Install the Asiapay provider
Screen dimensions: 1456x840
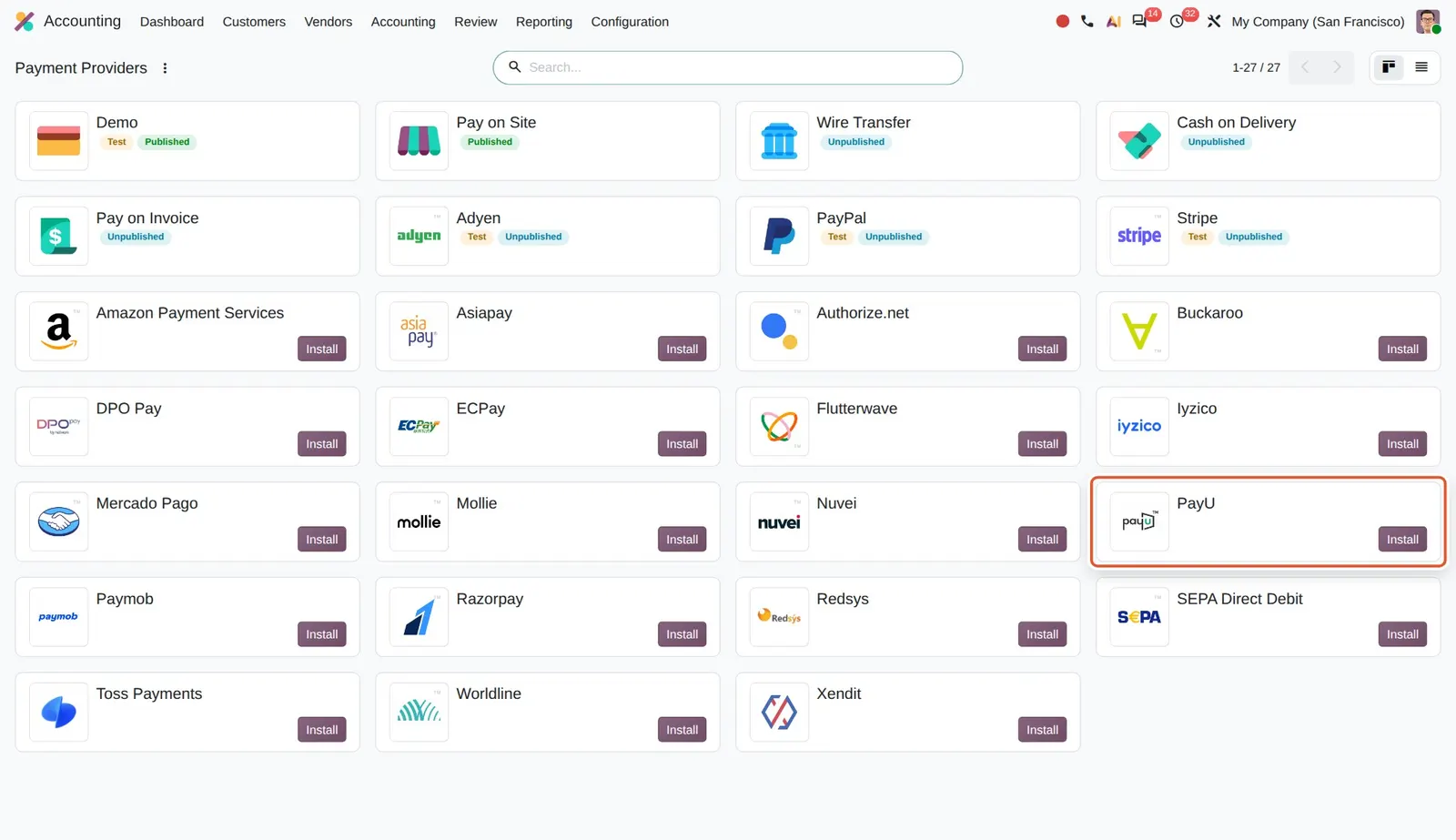(682, 349)
